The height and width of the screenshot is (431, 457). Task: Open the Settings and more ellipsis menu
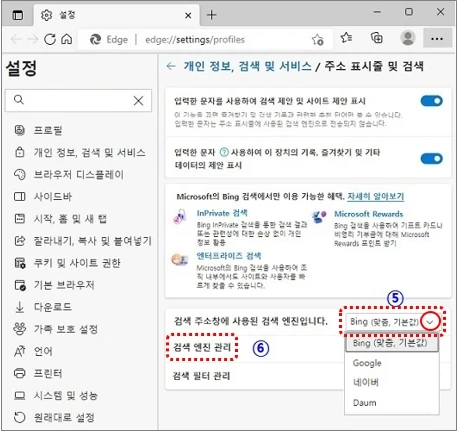(437, 39)
